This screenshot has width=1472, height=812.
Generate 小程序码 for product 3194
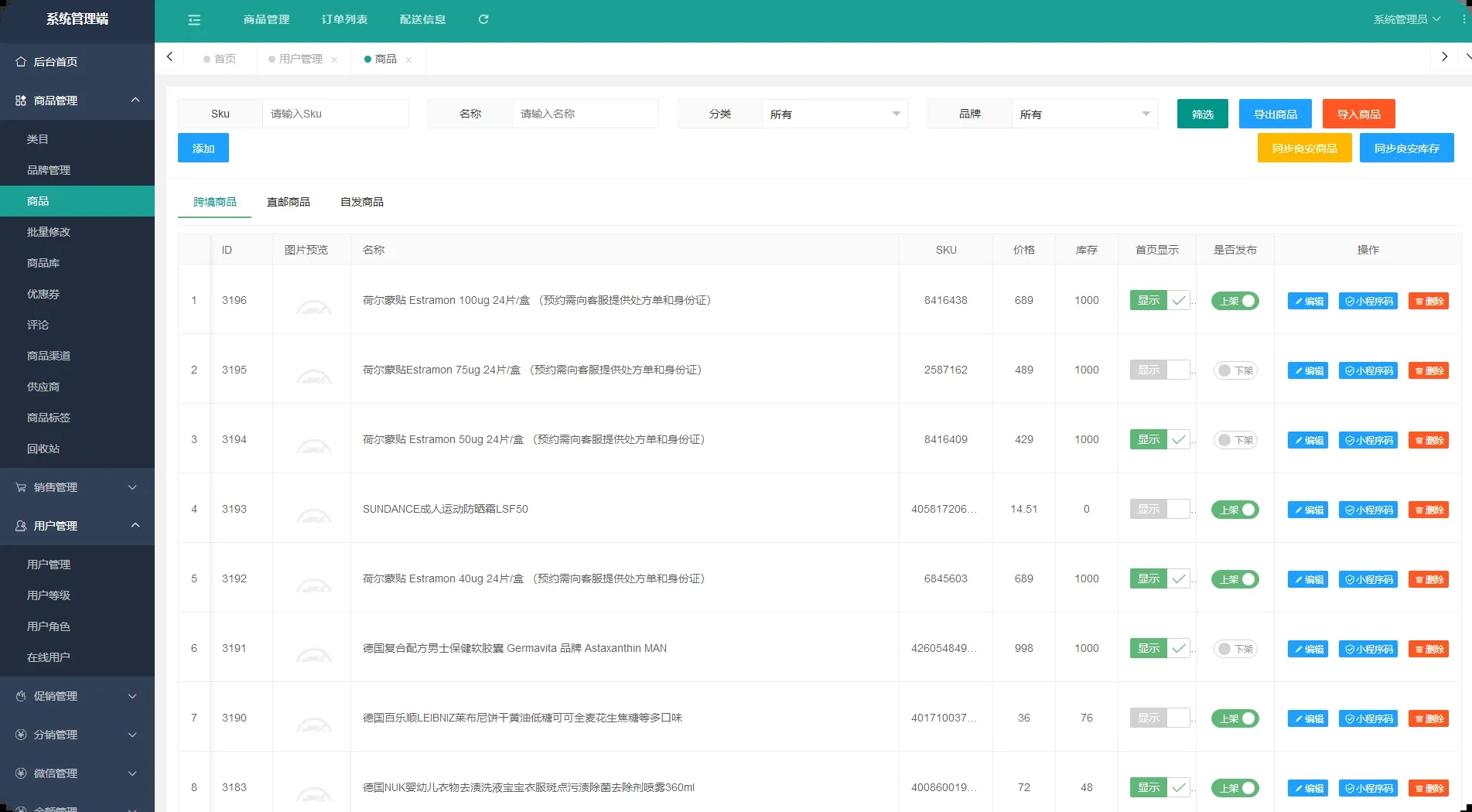tap(1368, 440)
